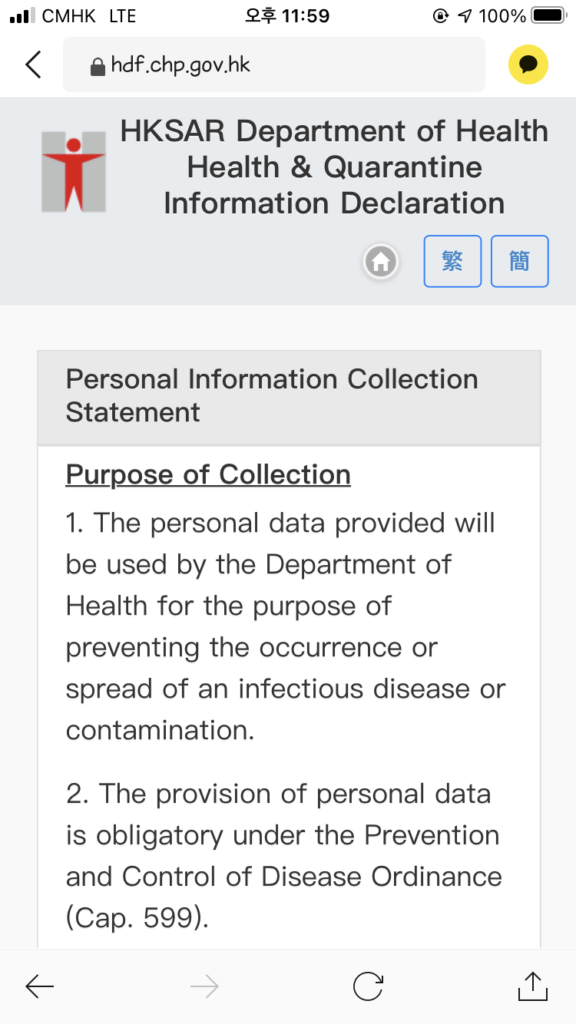This screenshot has width=576, height=1024.
Task: Tap the padlock icon in the address bar
Action: tap(97, 67)
